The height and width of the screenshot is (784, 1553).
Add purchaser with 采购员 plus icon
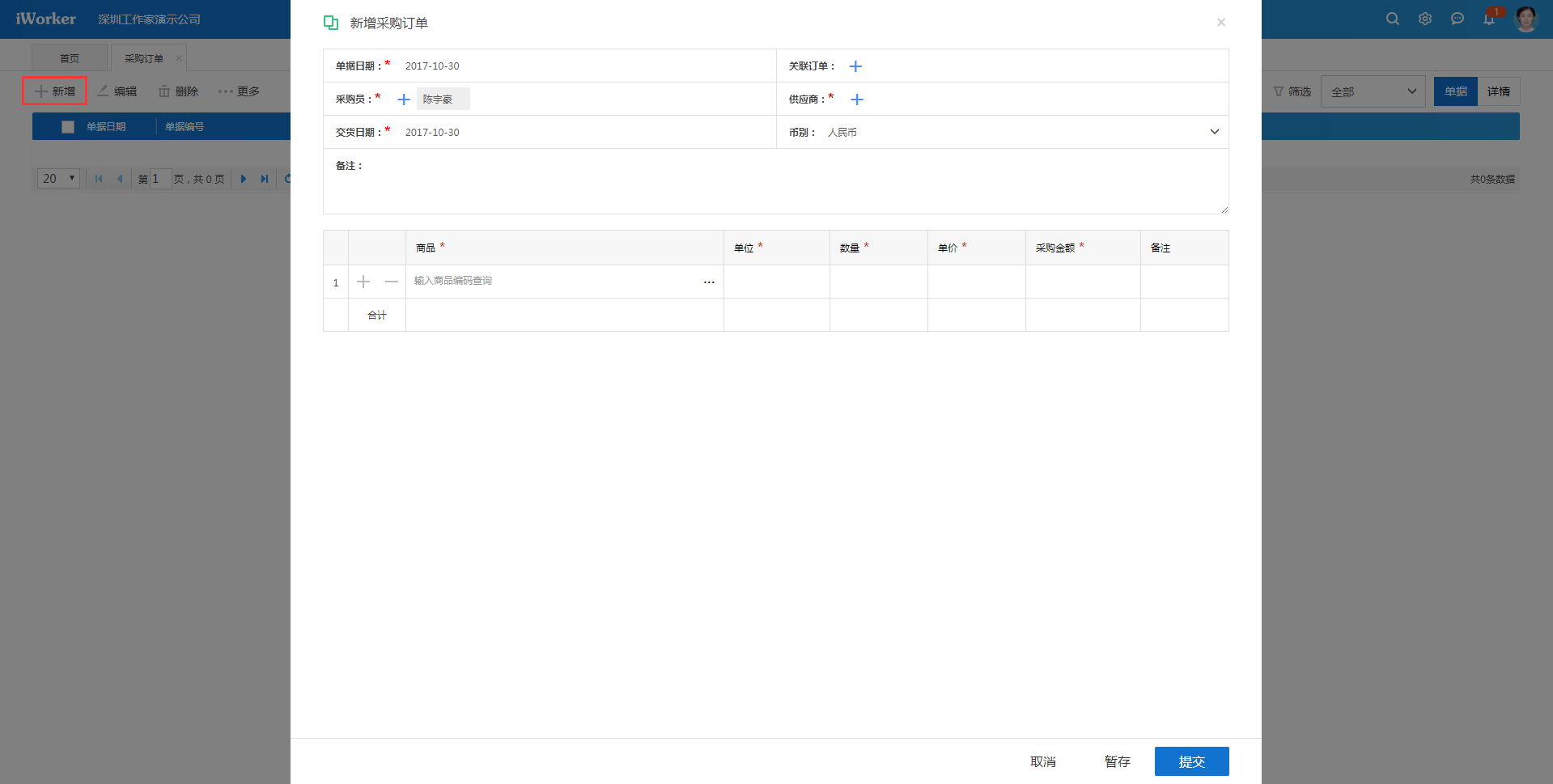(404, 100)
